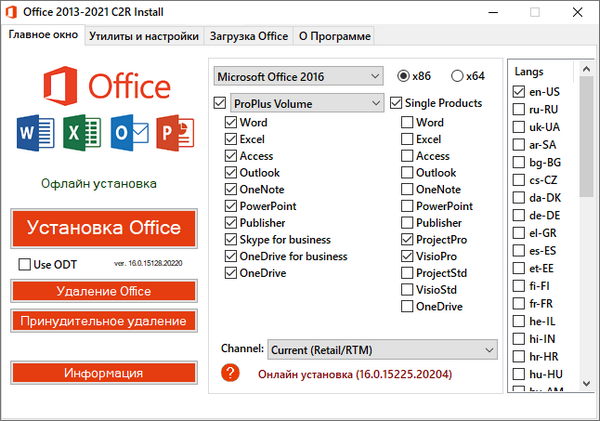The height and width of the screenshot is (421, 600).
Task: Click the red question mark help icon
Action: coord(232,372)
